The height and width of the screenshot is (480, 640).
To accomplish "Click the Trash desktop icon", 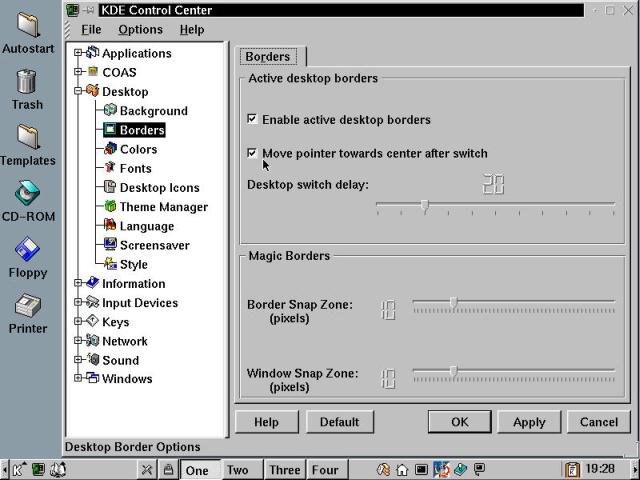I will (x=27, y=88).
